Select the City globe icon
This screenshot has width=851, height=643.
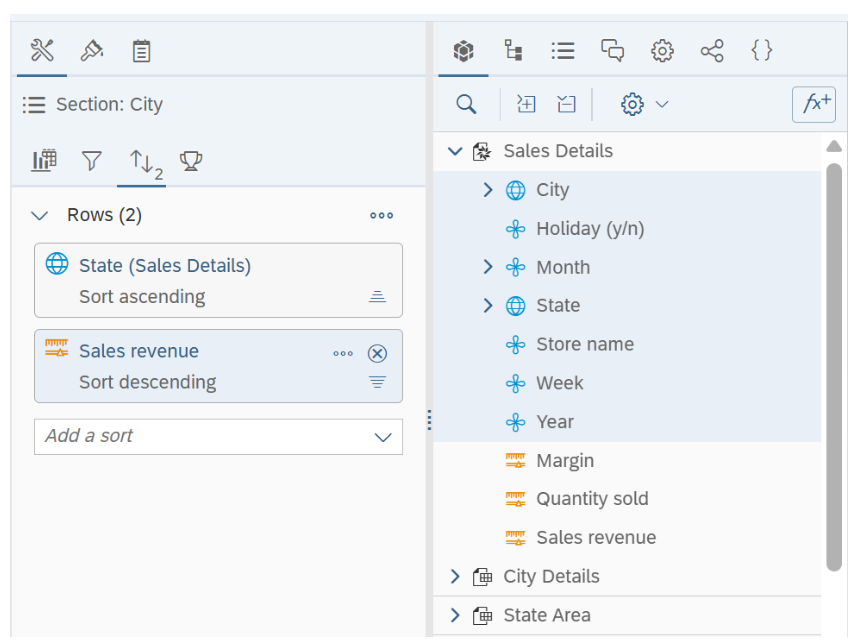tap(516, 190)
